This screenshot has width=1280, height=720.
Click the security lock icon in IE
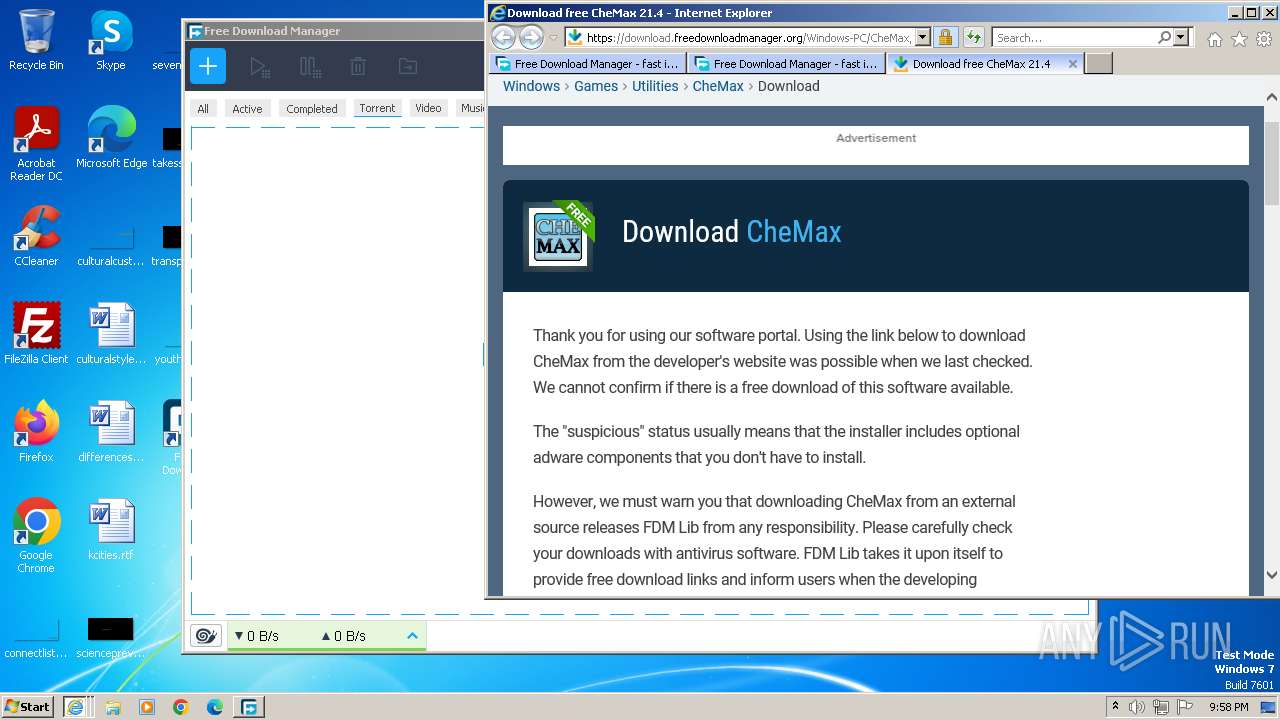945,38
